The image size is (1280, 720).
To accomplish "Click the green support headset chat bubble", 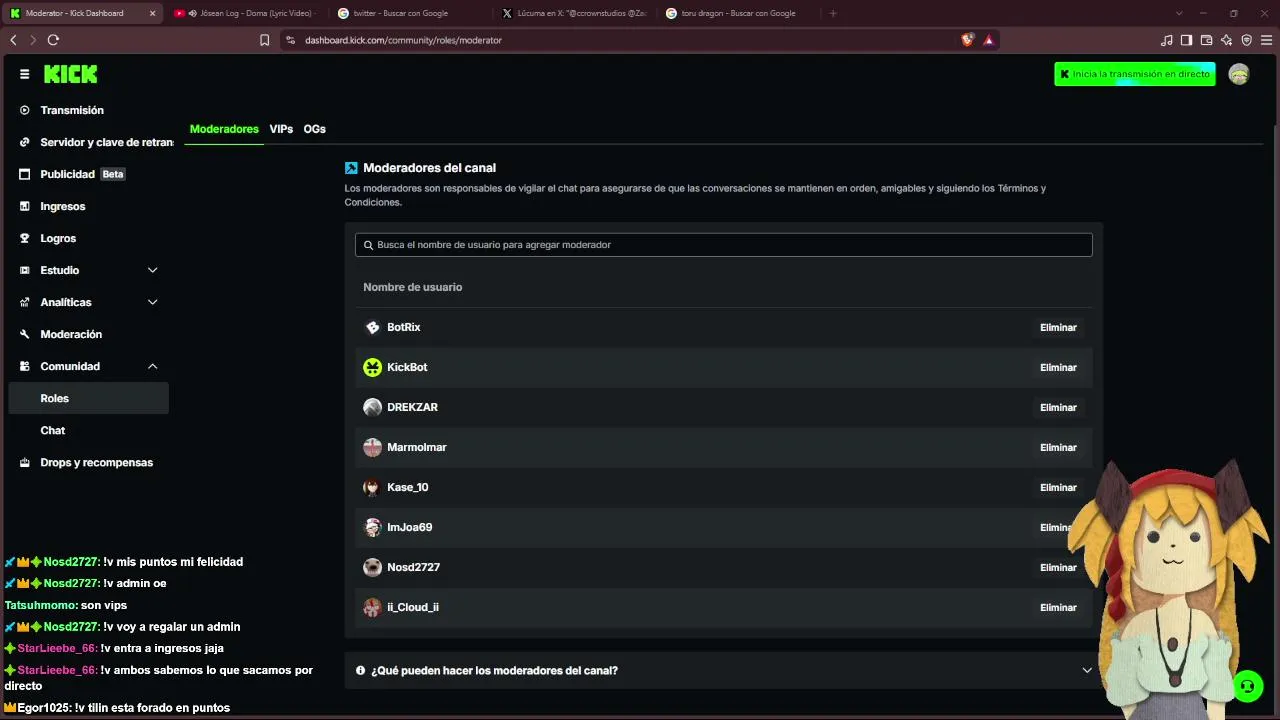I will pos(1247,686).
